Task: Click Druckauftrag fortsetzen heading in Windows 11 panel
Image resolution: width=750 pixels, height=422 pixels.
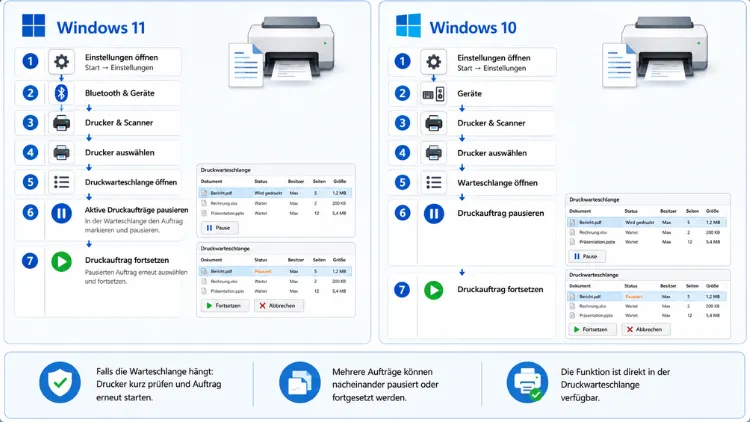Action: [127, 260]
